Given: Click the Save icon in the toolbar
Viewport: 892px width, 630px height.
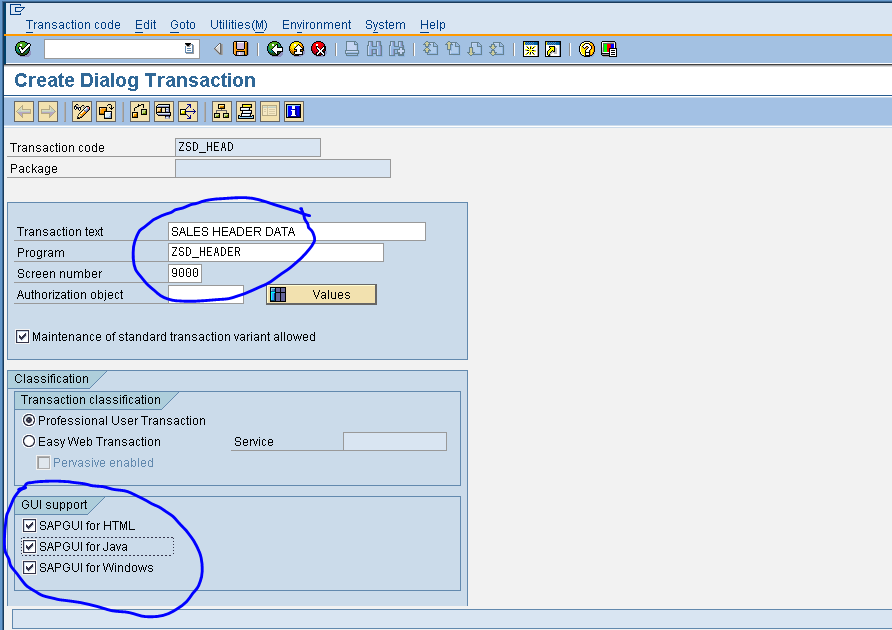Looking at the screenshot, I should tap(240, 48).
